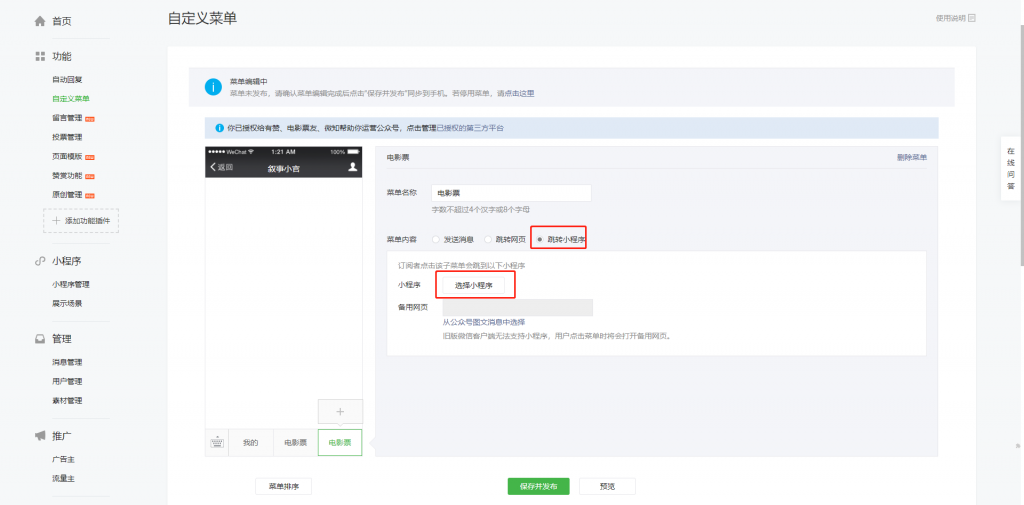
Task: Click the 推广 megaphone icon in sidebar
Action: [40, 436]
